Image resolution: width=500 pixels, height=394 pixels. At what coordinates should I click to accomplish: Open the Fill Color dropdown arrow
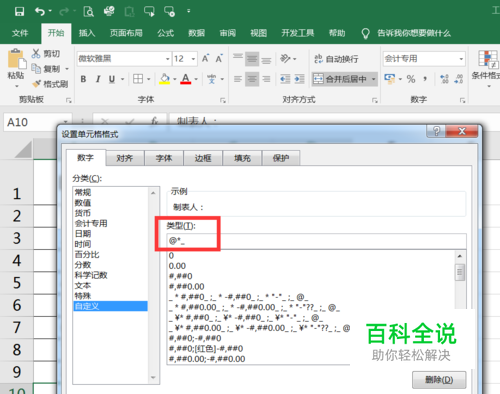(x=174, y=79)
